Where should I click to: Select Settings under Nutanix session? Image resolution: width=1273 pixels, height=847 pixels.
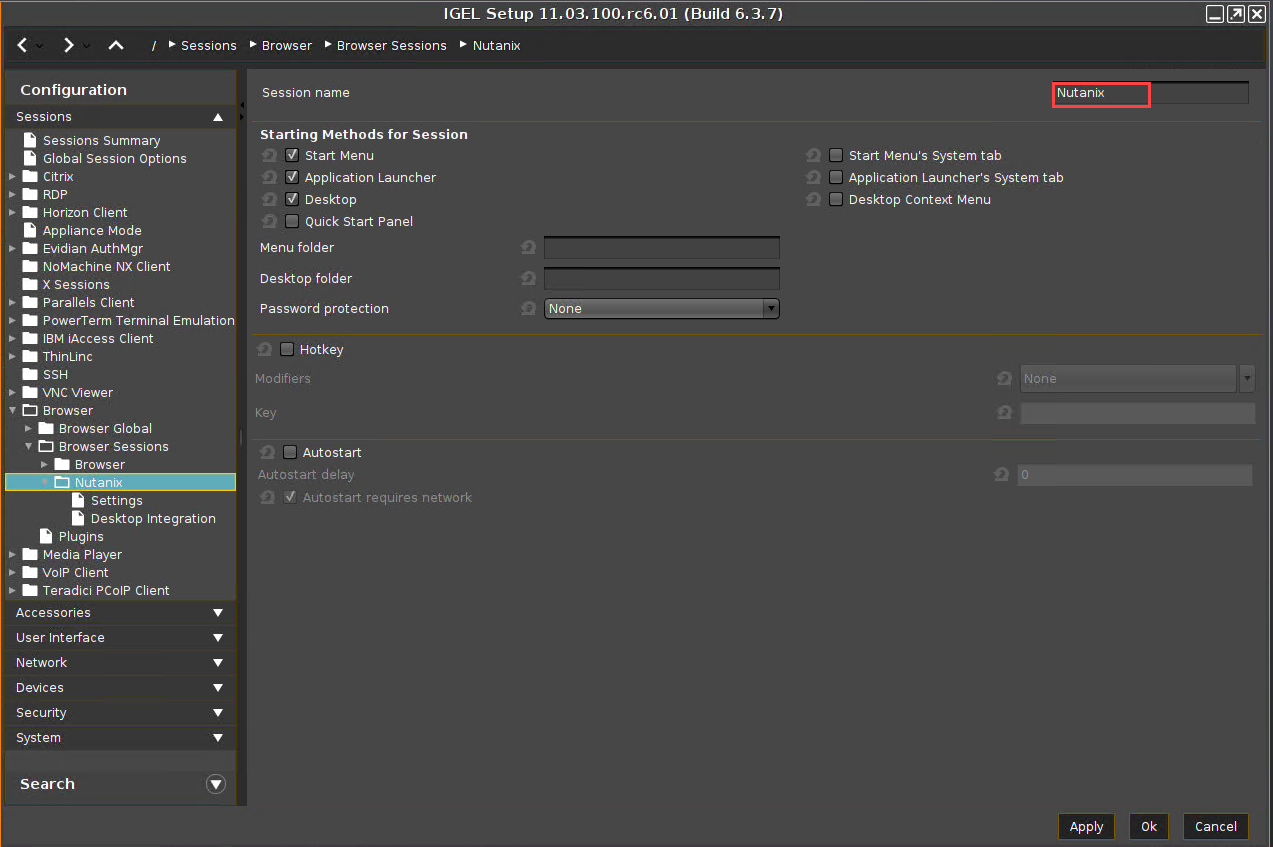pyautogui.click(x=116, y=501)
